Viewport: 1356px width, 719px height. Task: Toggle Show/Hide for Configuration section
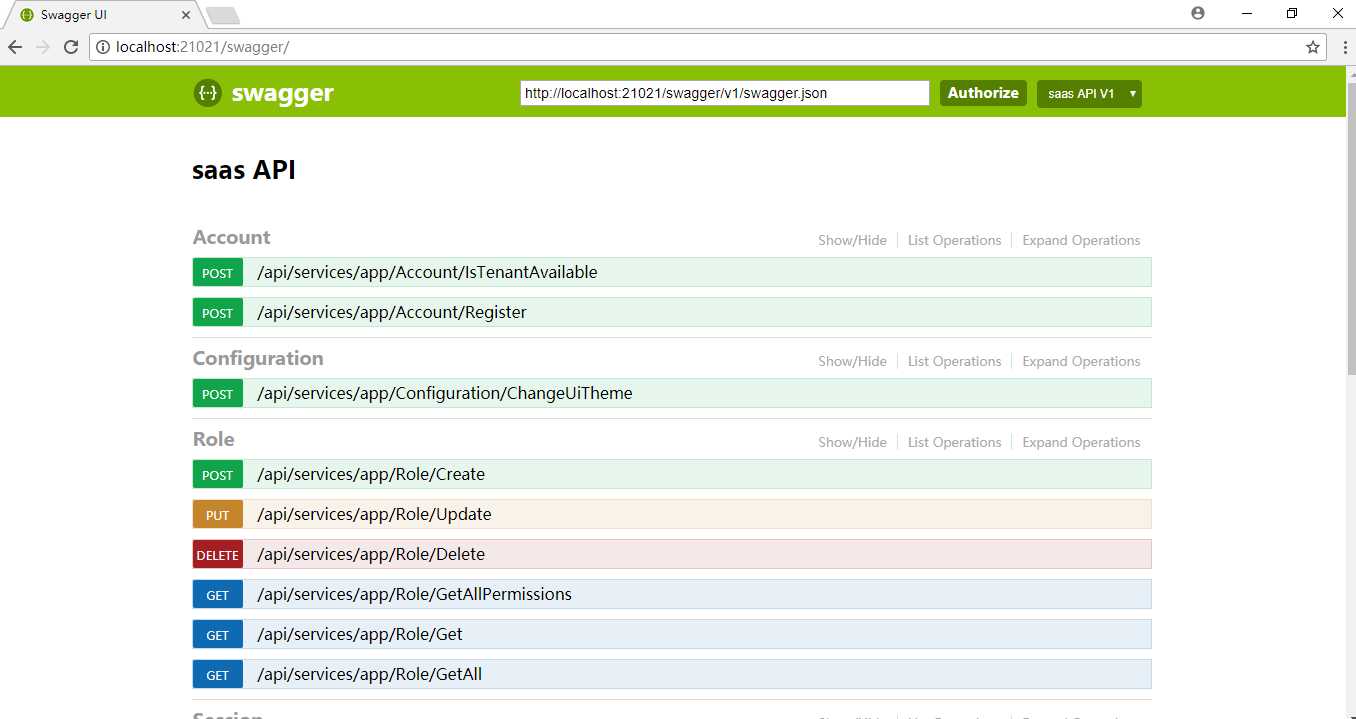point(852,361)
